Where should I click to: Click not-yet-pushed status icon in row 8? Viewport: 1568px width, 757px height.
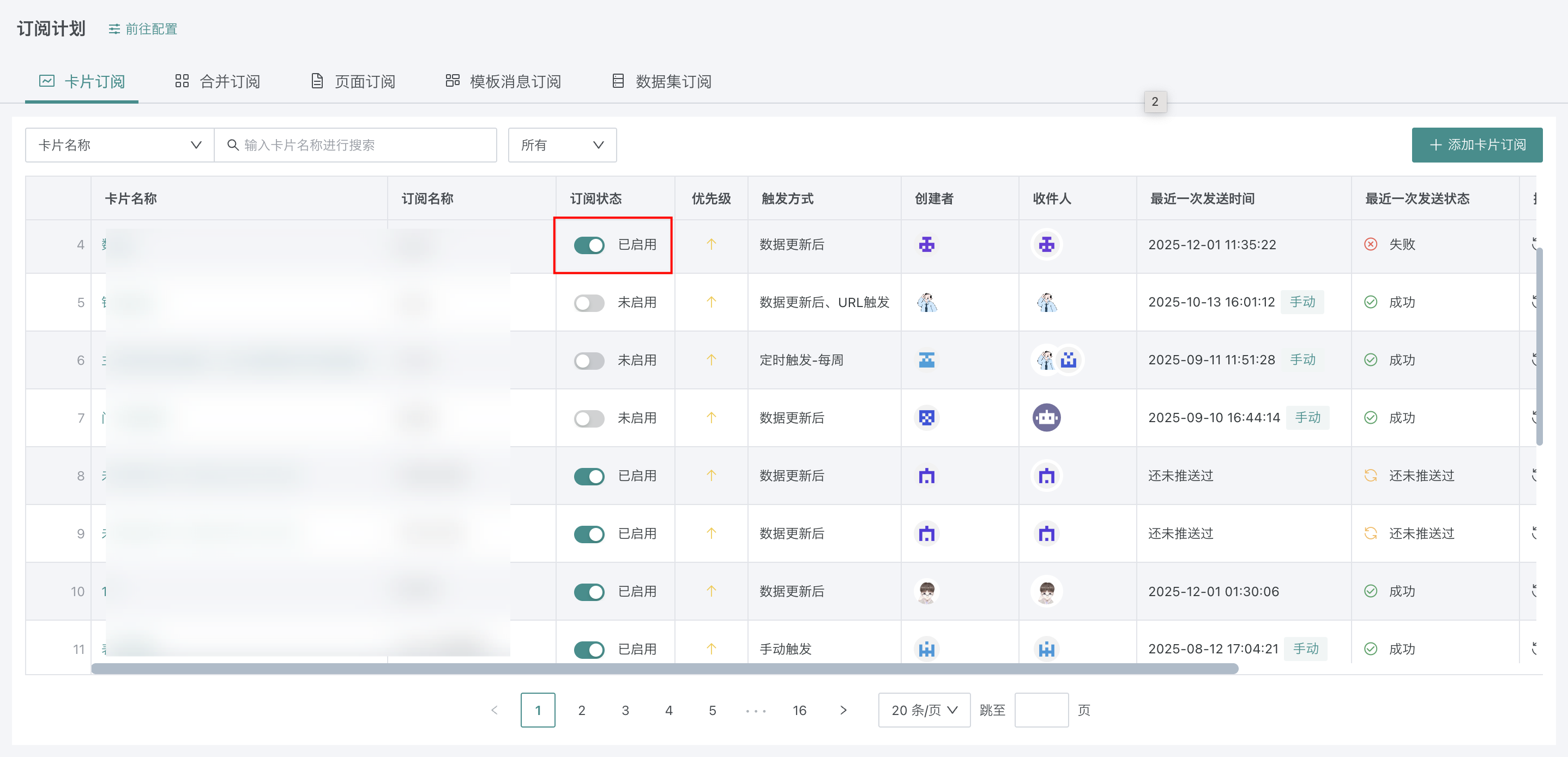(1370, 476)
